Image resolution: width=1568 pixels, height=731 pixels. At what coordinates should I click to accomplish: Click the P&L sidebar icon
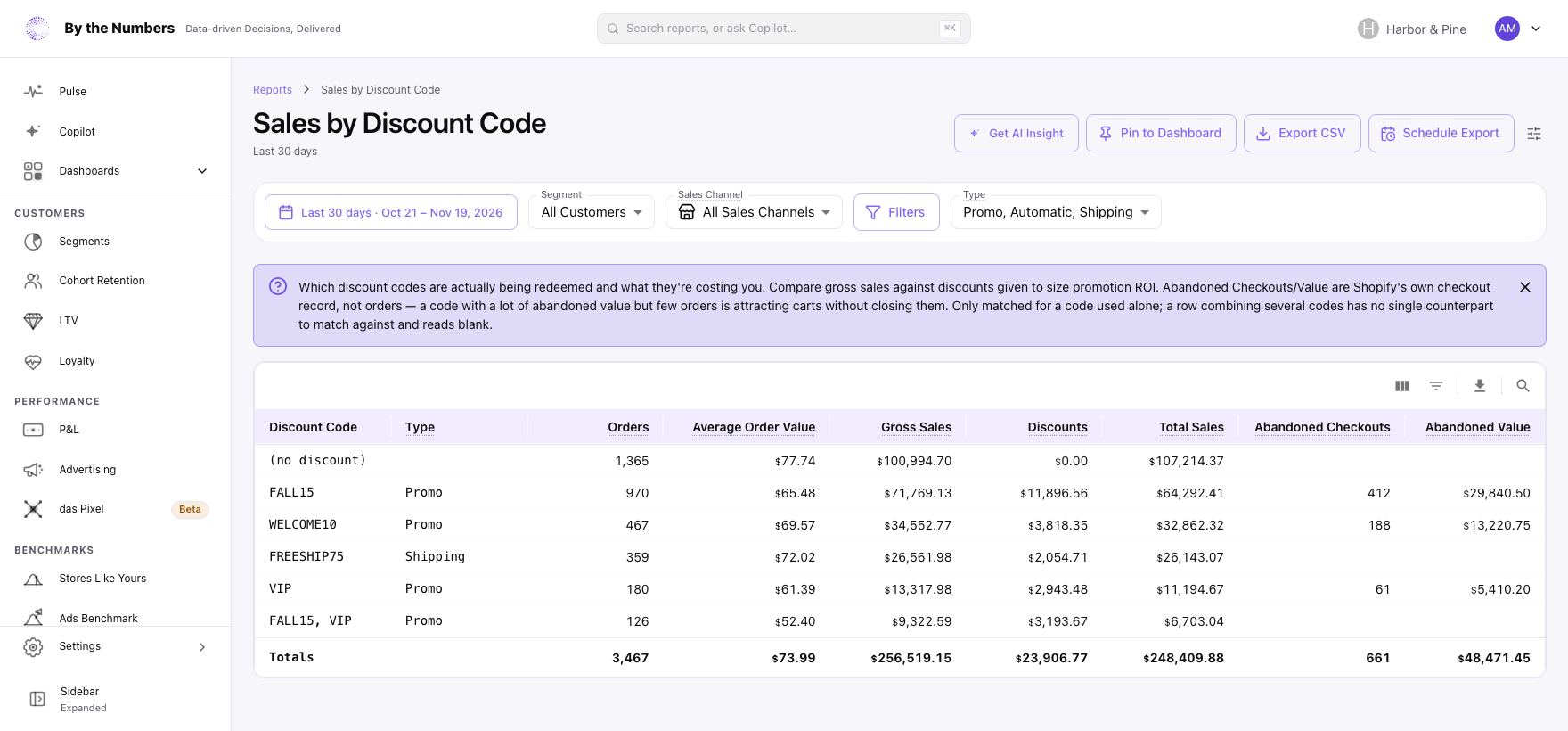[x=33, y=430]
